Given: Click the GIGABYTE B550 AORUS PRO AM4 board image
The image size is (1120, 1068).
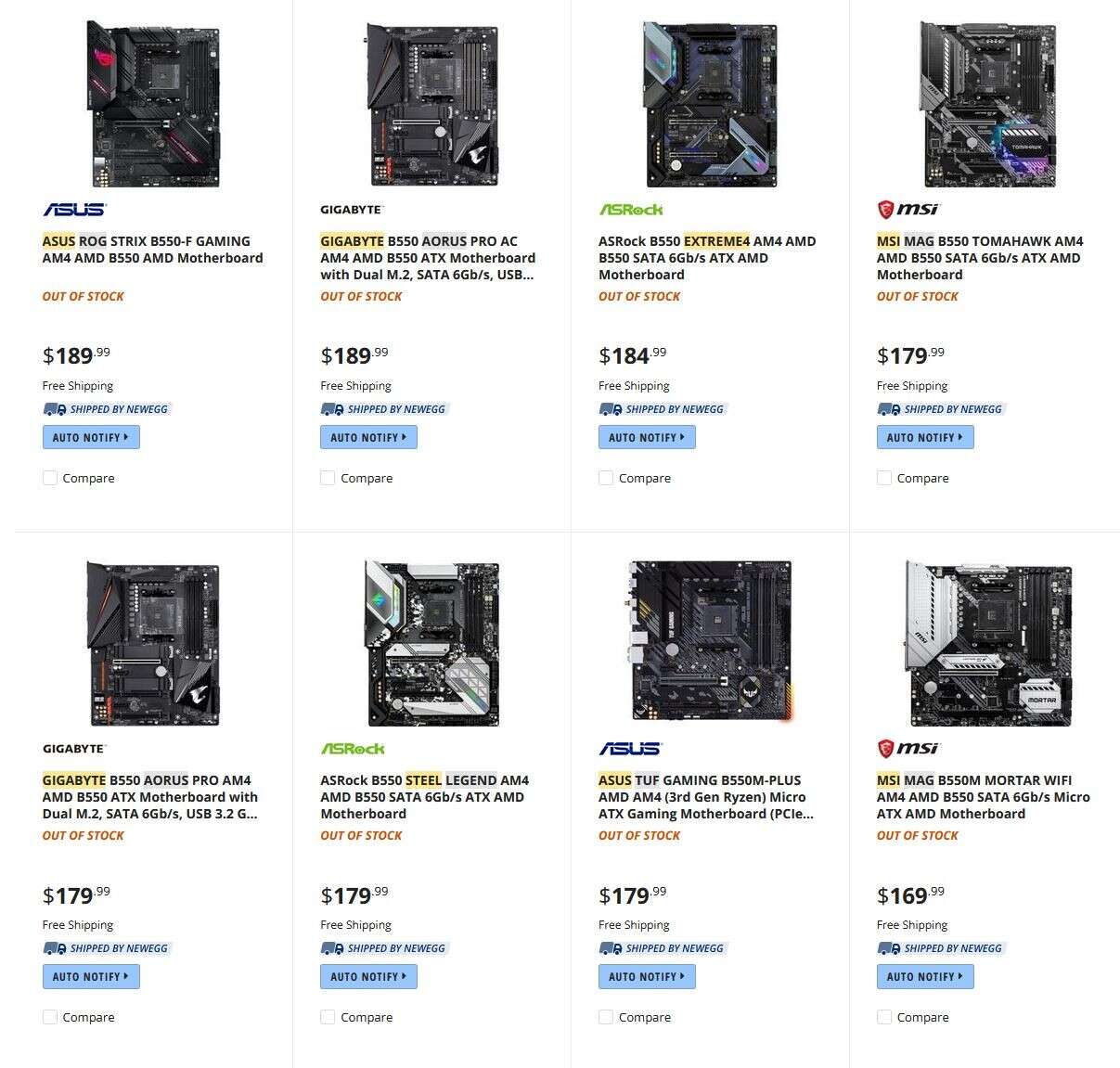Looking at the screenshot, I should click(154, 643).
